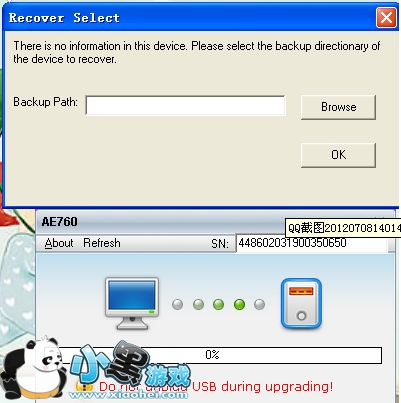
Task: Click the second pale green dot
Action: tap(198, 304)
